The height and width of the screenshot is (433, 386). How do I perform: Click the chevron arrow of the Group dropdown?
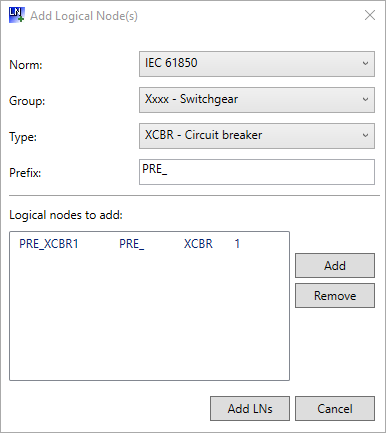pyautogui.click(x=365, y=99)
